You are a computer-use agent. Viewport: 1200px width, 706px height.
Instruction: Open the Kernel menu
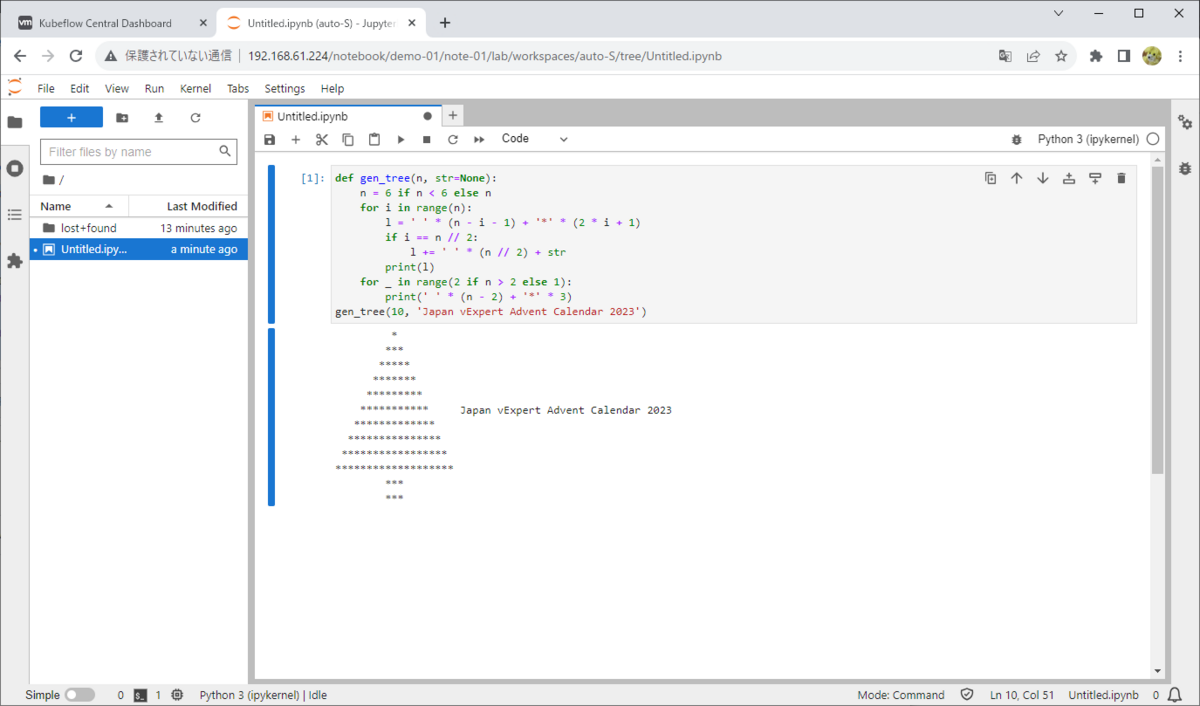pyautogui.click(x=195, y=88)
